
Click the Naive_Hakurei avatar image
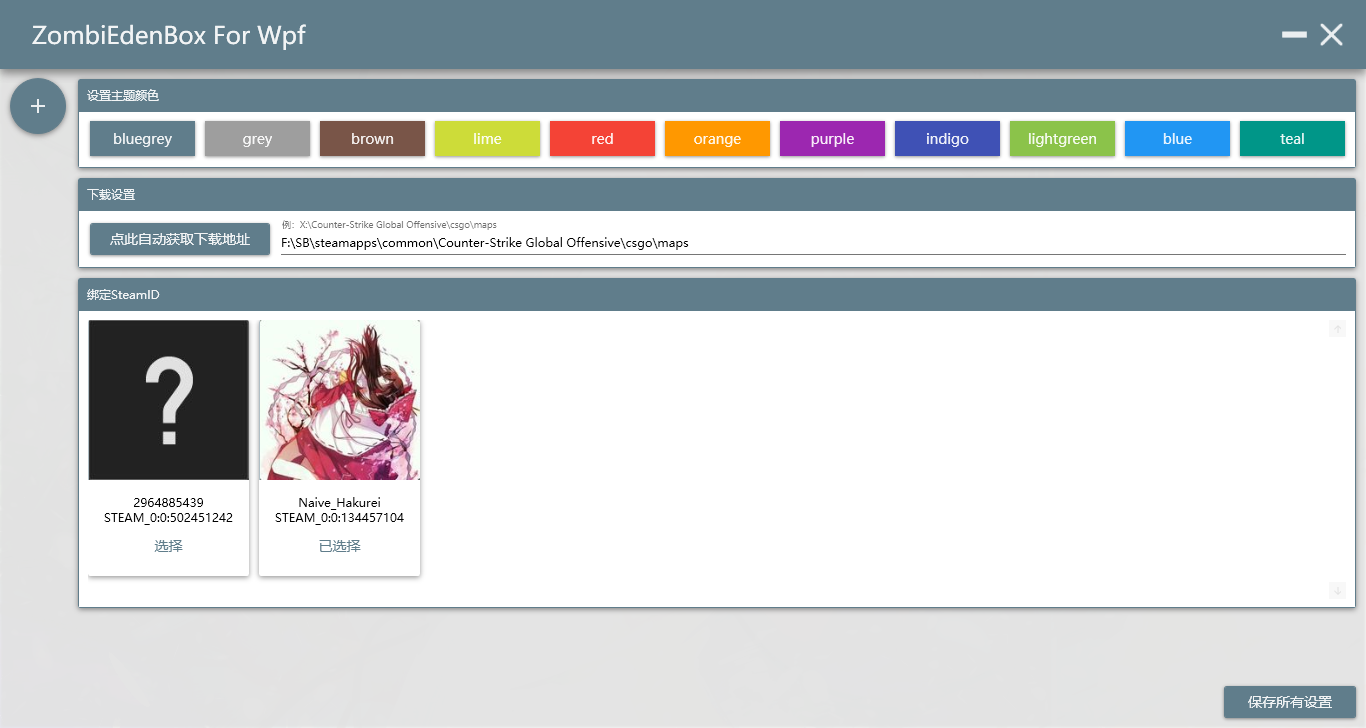tap(339, 400)
